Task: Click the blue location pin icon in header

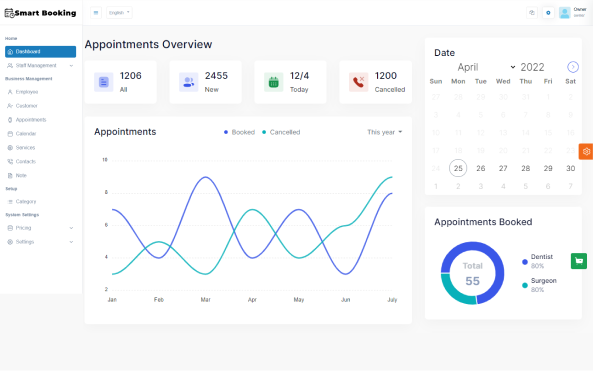Action: pos(548,13)
